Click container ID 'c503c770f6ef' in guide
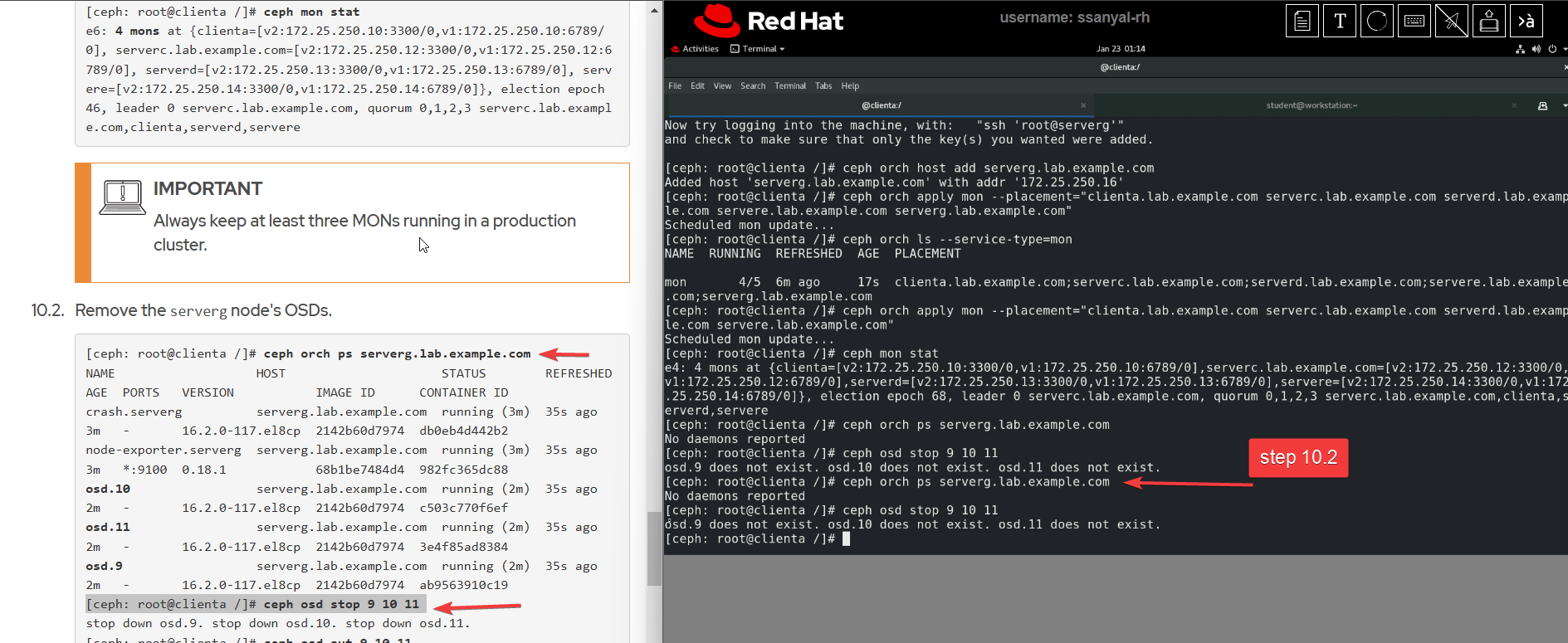Screen dimensions: 1568x643 click(x=464, y=509)
